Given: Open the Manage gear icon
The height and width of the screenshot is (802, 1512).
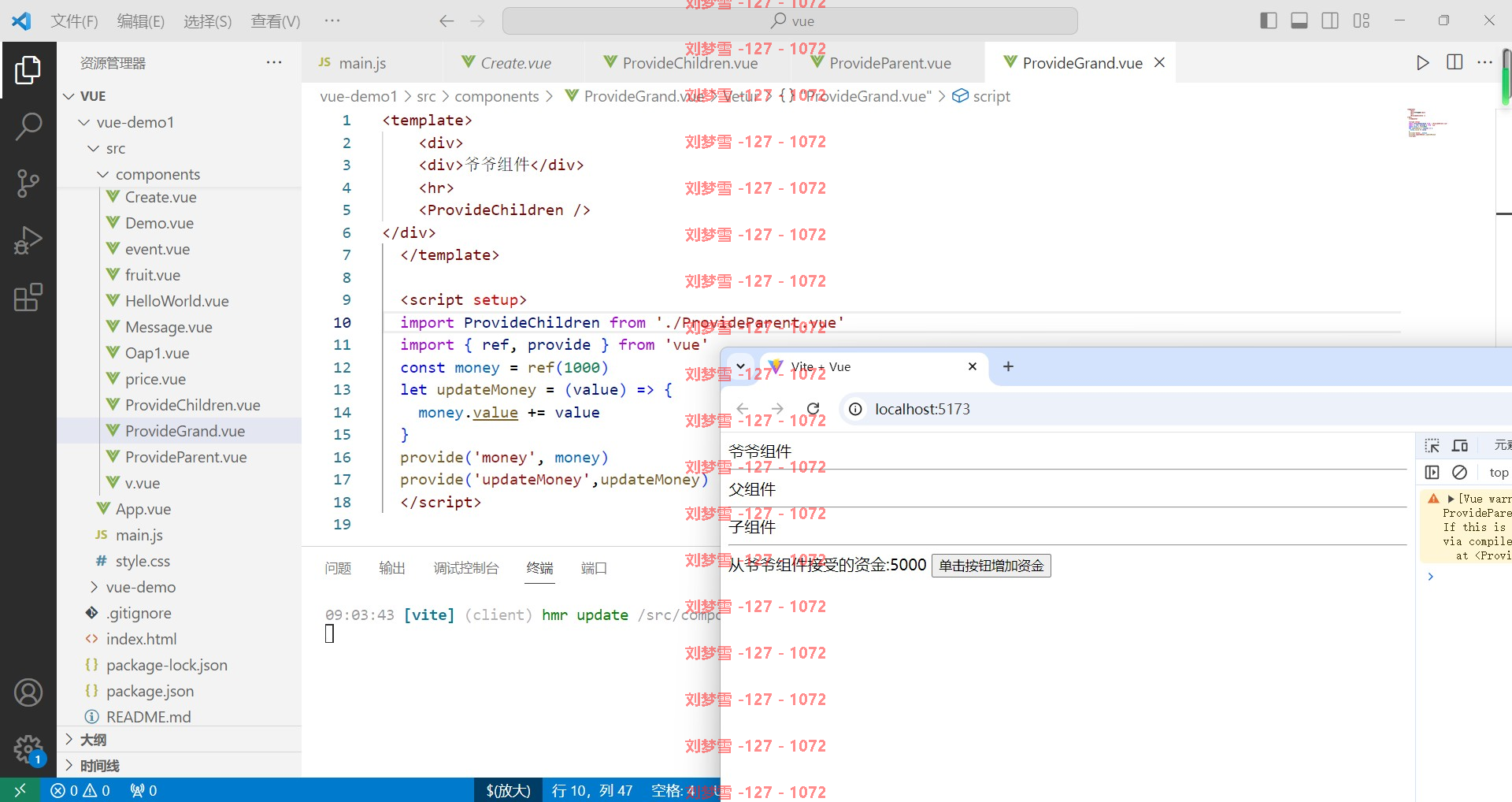Looking at the screenshot, I should point(28,749).
